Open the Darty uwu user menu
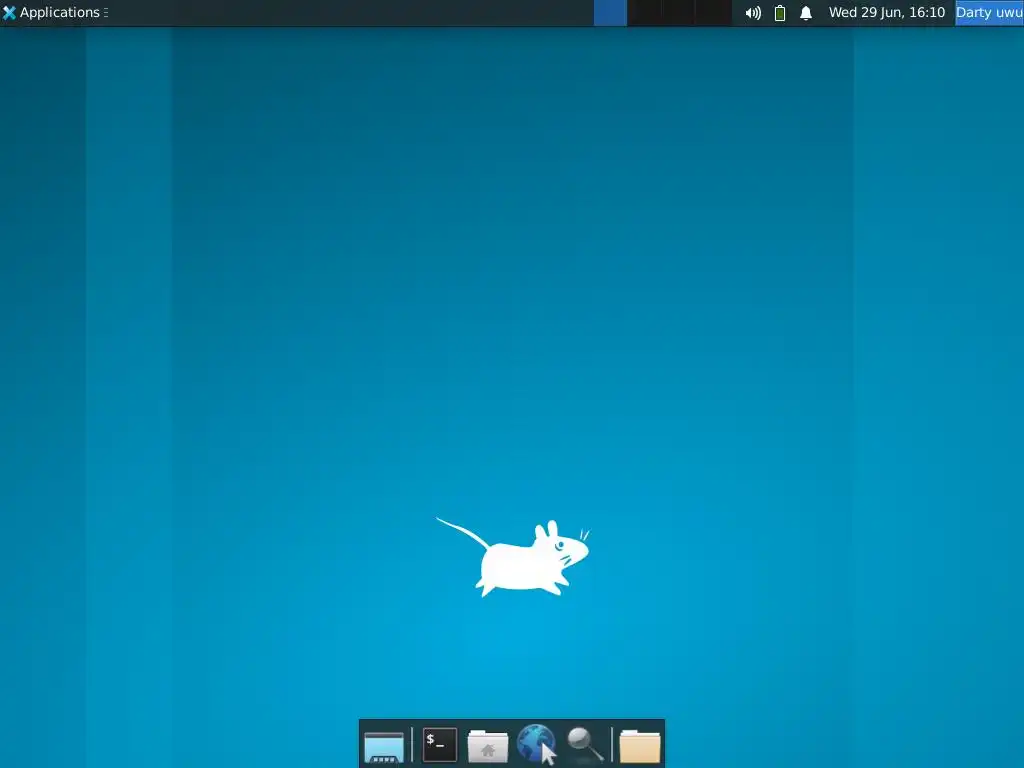The height and width of the screenshot is (768, 1024). point(989,12)
